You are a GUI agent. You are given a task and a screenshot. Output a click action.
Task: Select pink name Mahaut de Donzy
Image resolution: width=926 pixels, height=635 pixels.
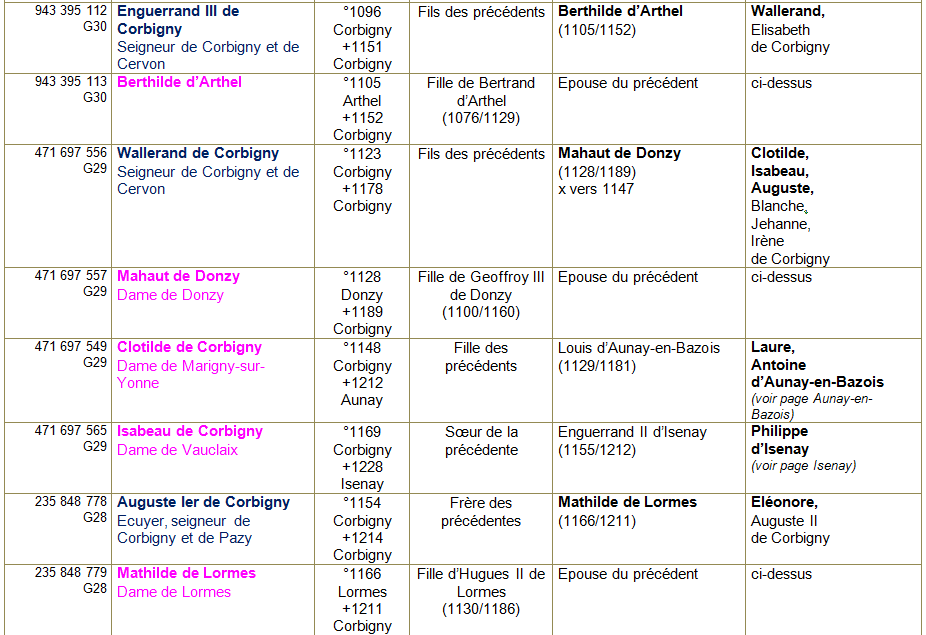[x=178, y=276]
